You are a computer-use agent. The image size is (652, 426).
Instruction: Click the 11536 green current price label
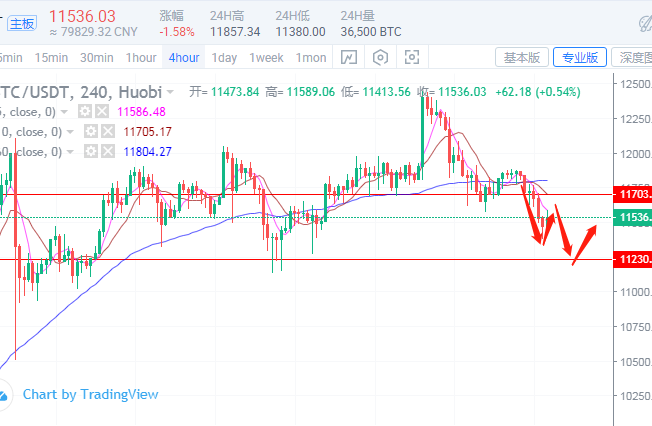632,217
